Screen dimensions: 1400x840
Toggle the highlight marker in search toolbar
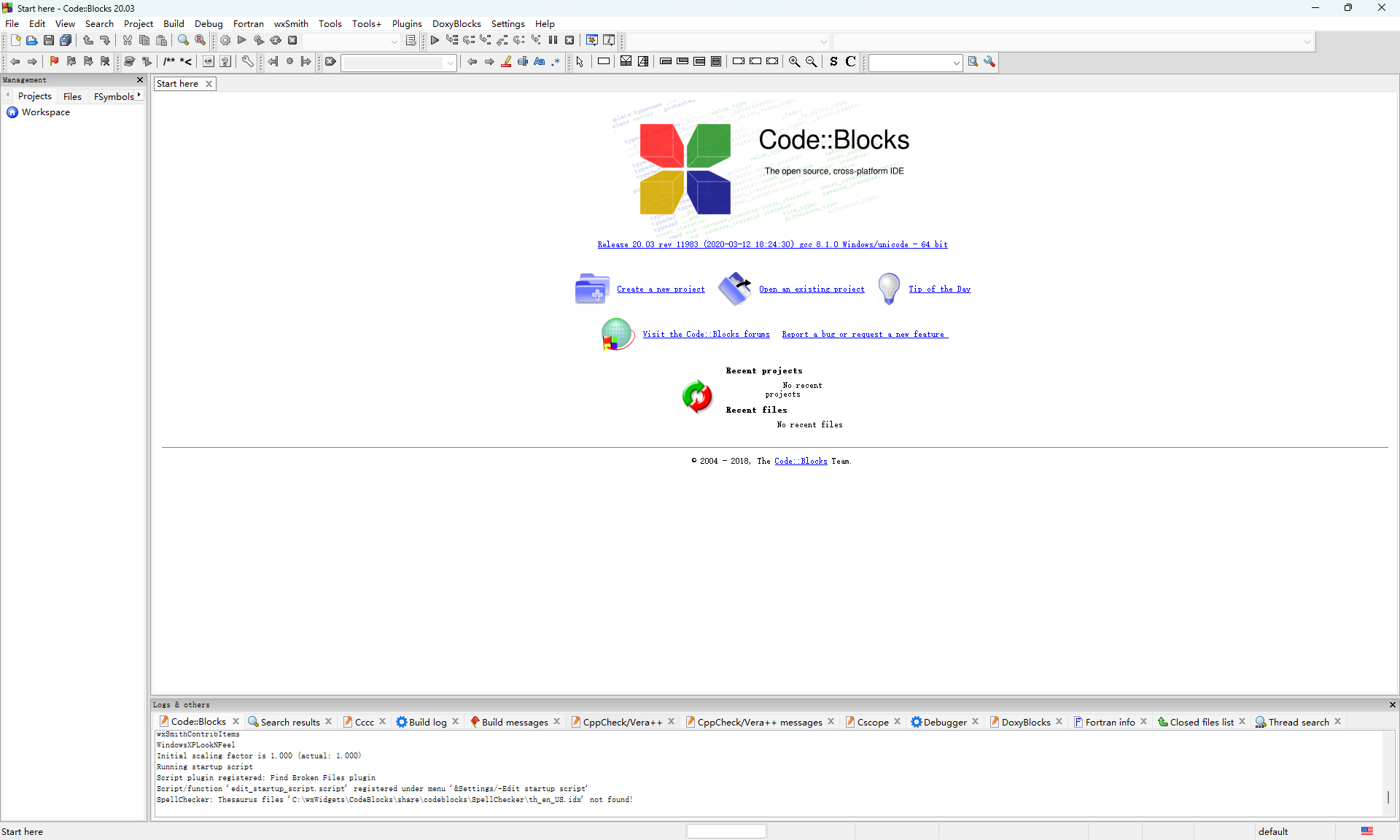506,62
